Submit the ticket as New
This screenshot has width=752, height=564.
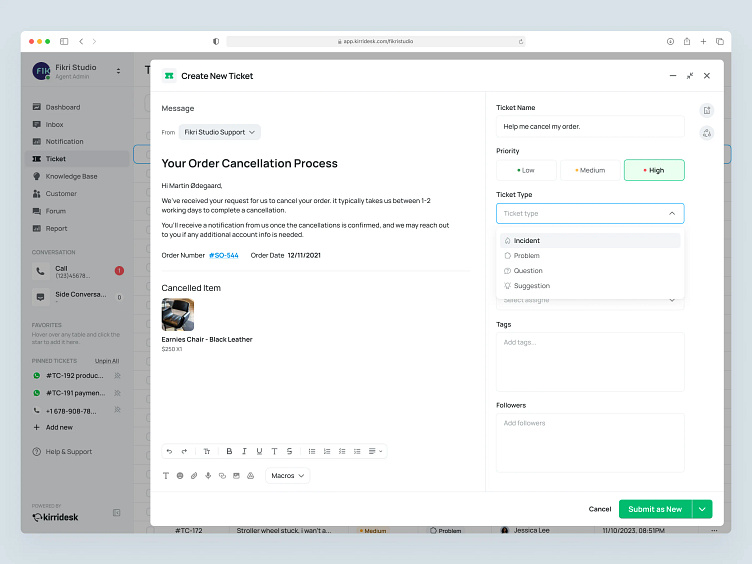pos(655,509)
